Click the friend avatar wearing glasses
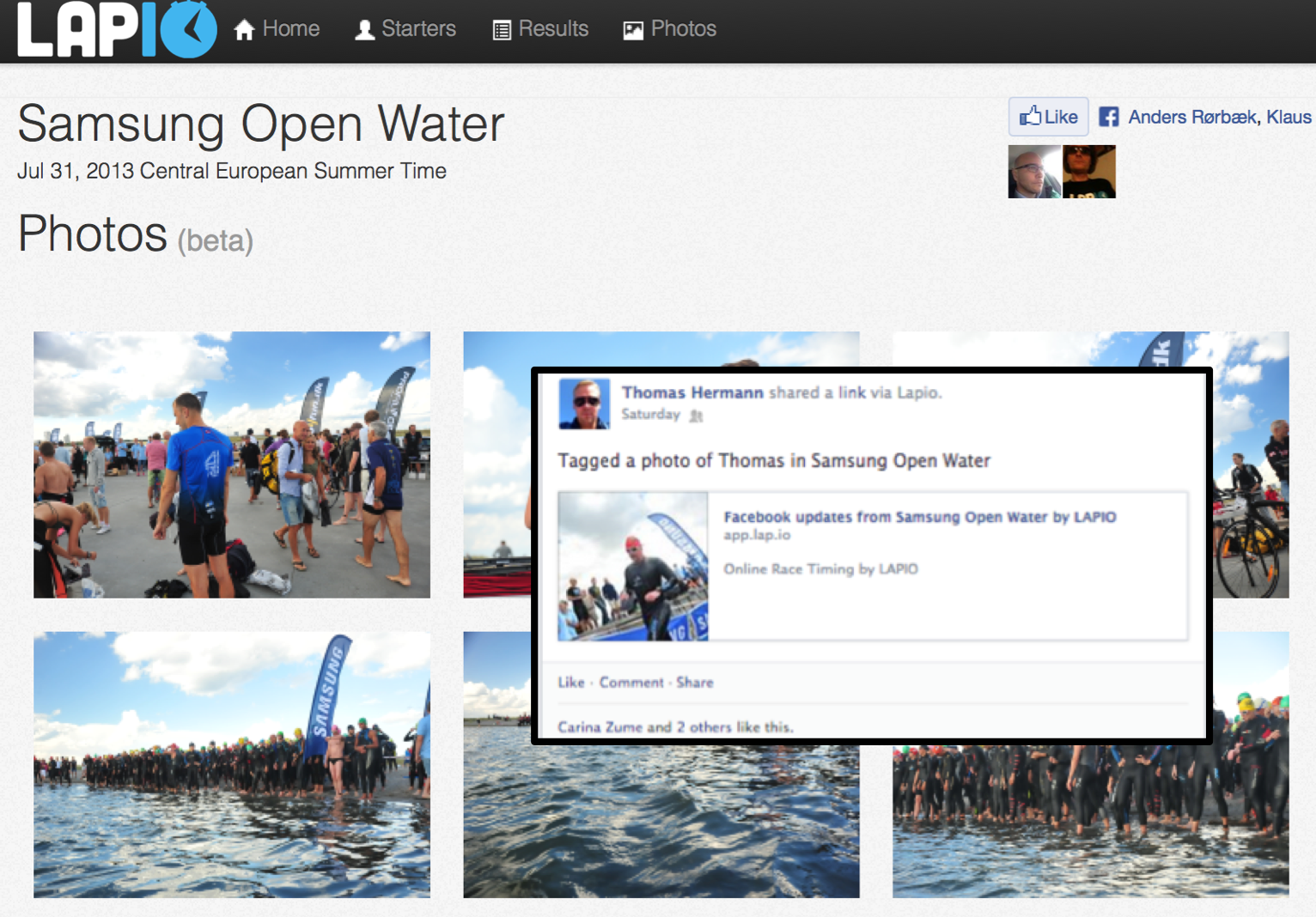Viewport: 1316px width, 917px height. pos(1034,172)
